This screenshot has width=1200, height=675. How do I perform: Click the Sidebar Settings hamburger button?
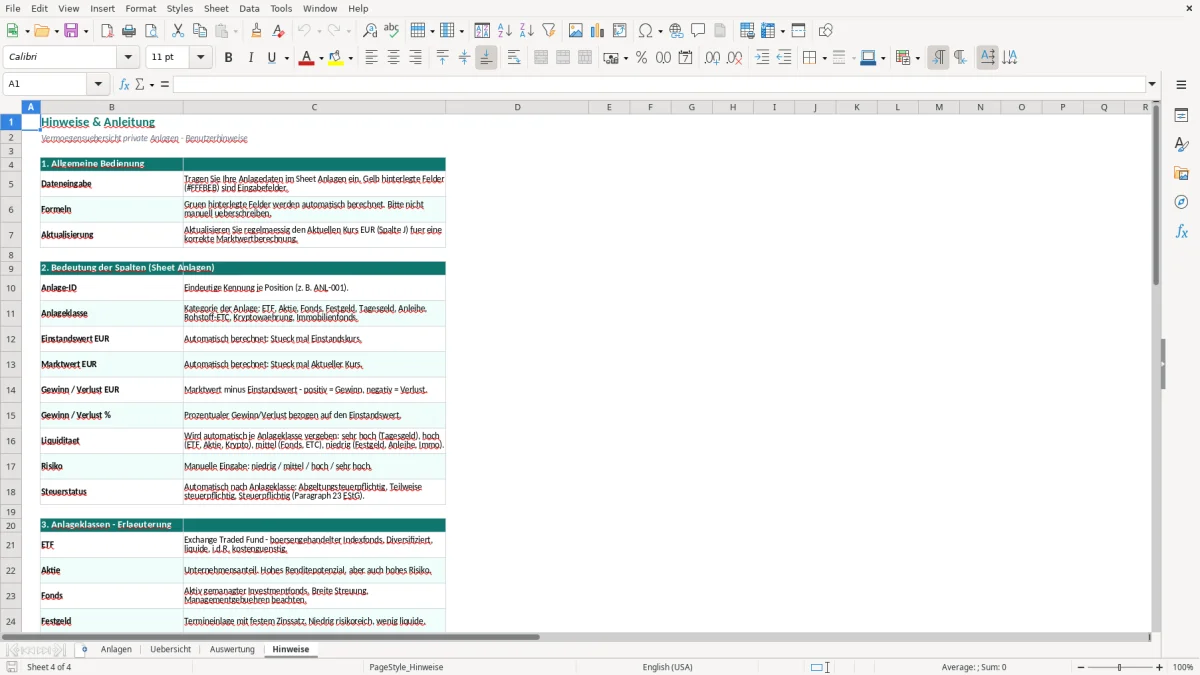coord(1181,85)
